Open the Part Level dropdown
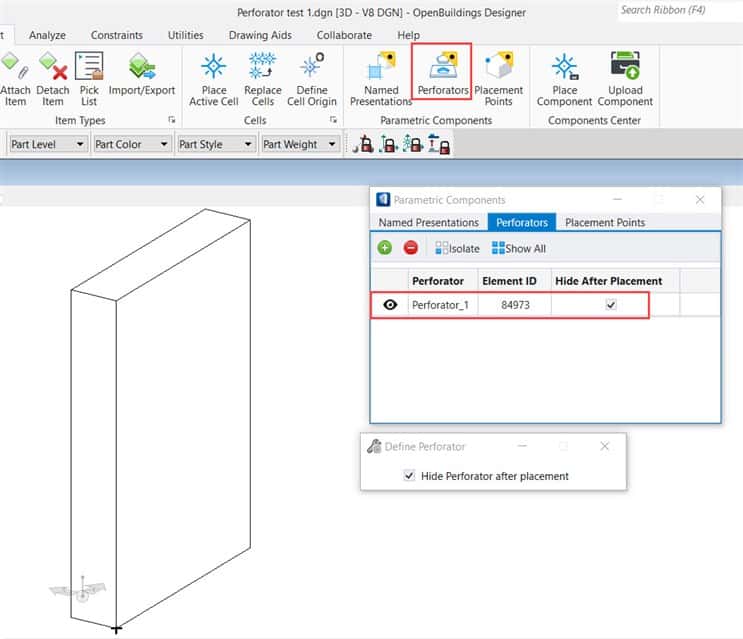This screenshot has height=639, width=743. 47,144
